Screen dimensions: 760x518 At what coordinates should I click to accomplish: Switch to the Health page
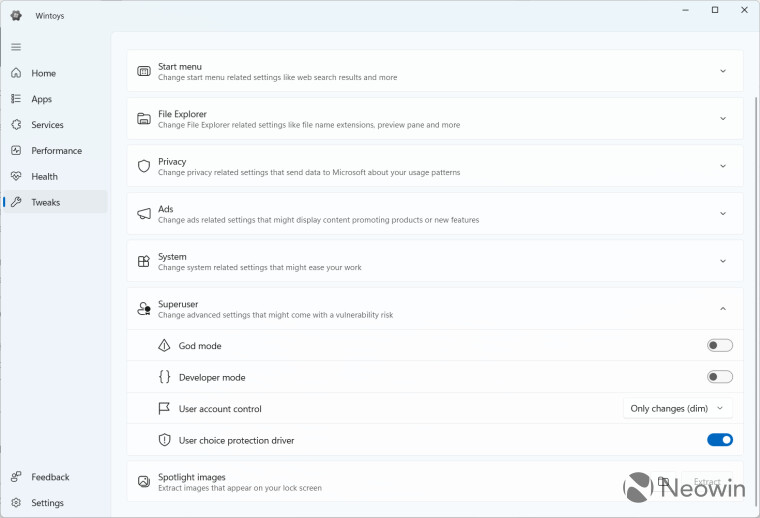click(x=55, y=176)
